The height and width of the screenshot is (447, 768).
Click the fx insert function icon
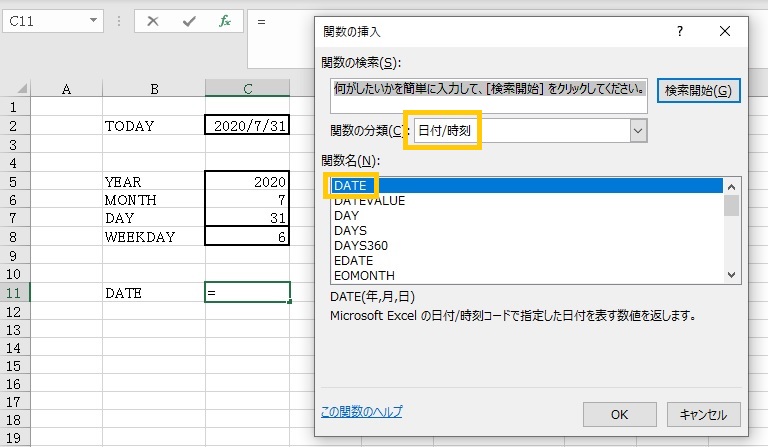225,20
